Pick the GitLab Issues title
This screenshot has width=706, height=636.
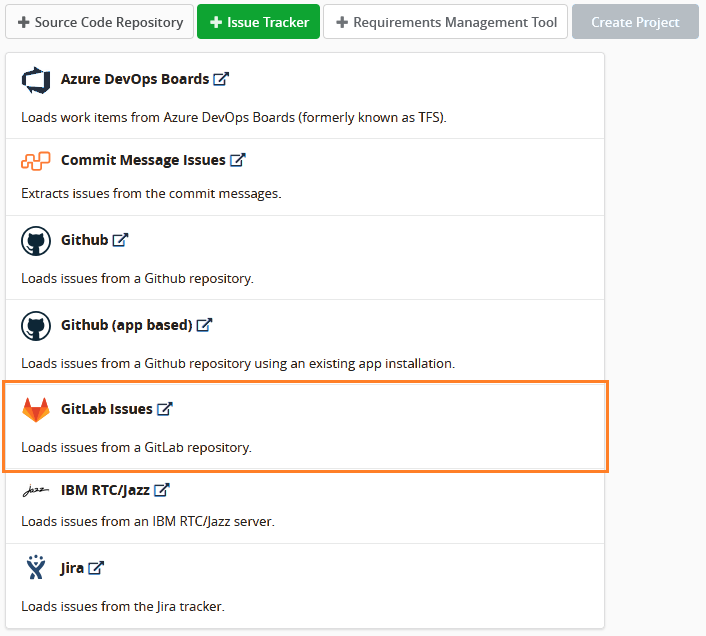pyautogui.click(x=107, y=409)
